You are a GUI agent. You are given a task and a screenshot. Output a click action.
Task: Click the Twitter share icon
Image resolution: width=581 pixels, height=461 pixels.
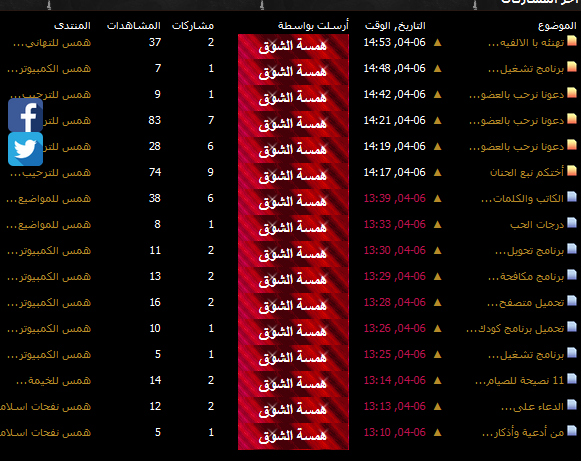tap(26, 149)
